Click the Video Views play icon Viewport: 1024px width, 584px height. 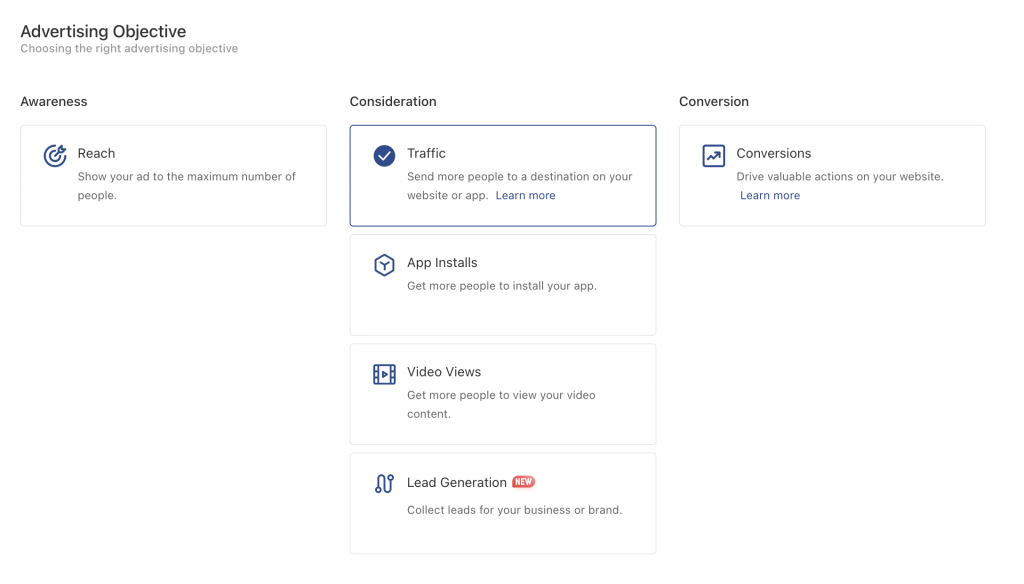click(384, 373)
